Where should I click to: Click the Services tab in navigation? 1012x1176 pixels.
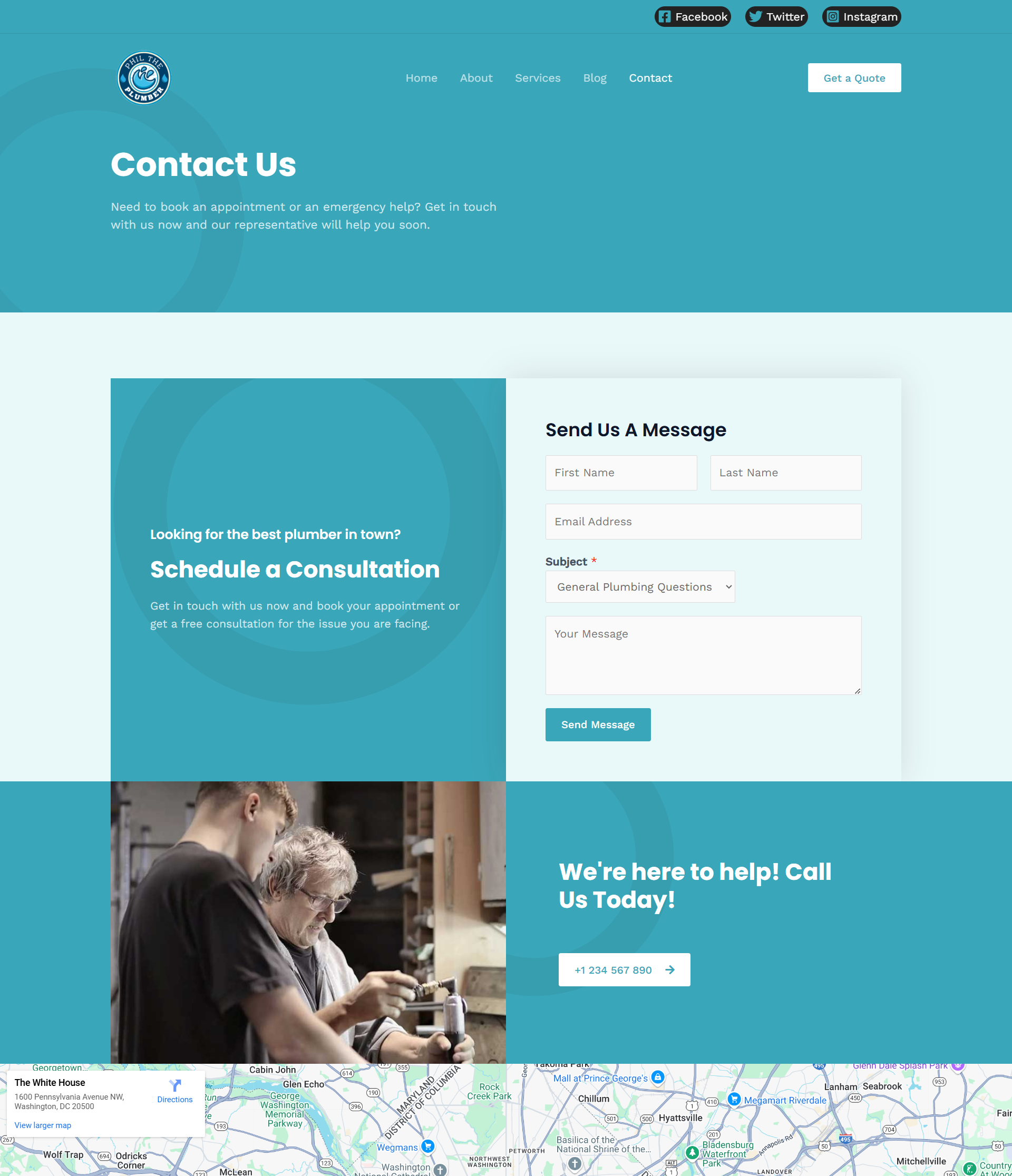537,77
